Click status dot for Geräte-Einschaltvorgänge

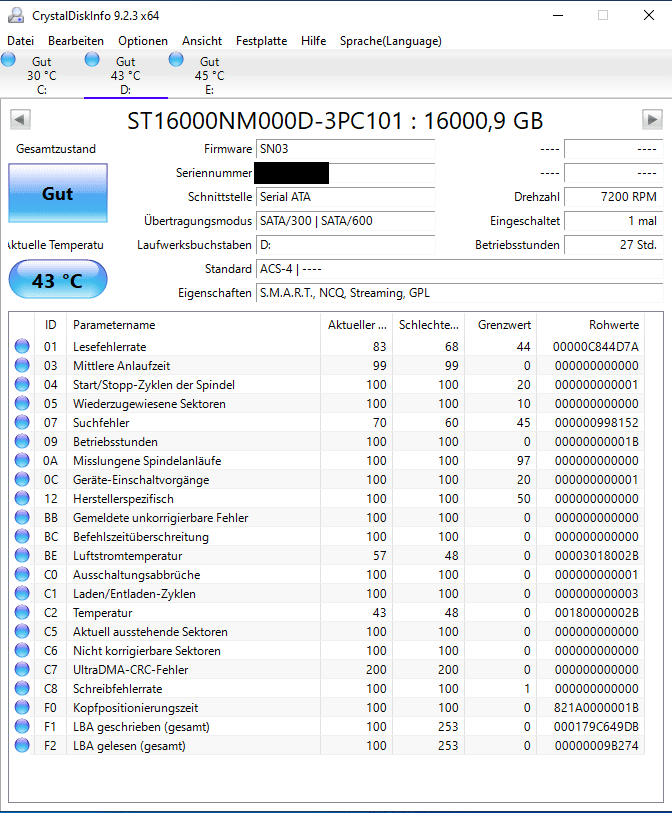point(22,480)
